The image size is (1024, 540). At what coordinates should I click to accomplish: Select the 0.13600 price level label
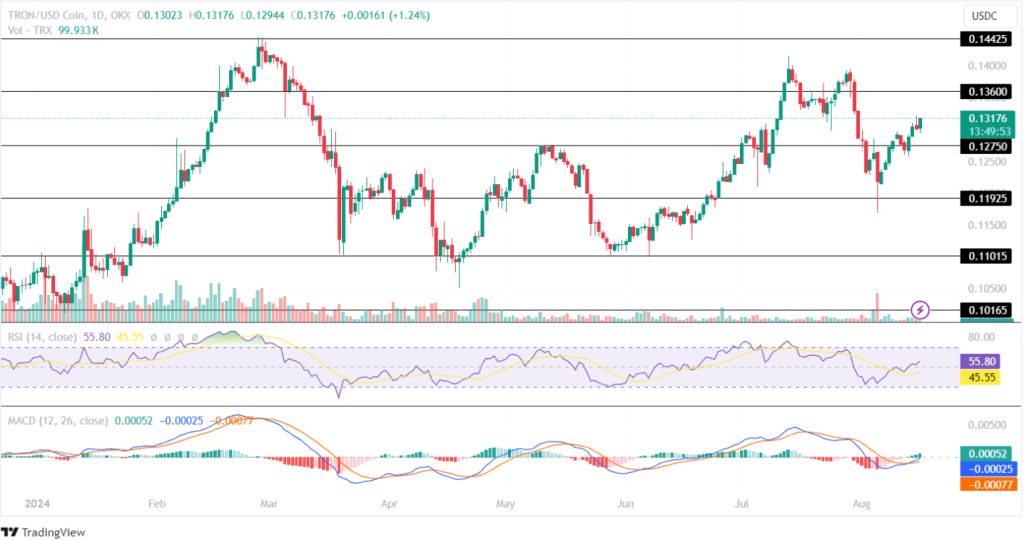985,92
